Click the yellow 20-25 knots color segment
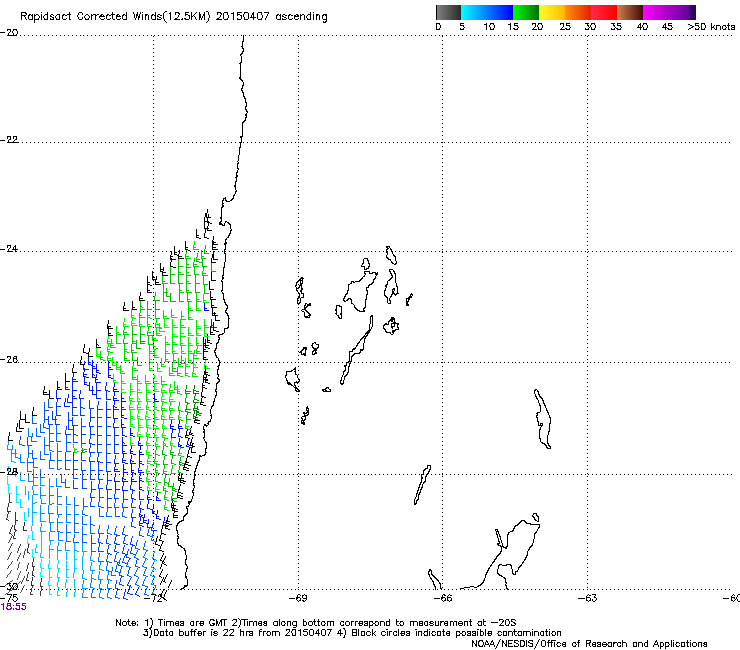The image size is (740, 650). pos(552,12)
